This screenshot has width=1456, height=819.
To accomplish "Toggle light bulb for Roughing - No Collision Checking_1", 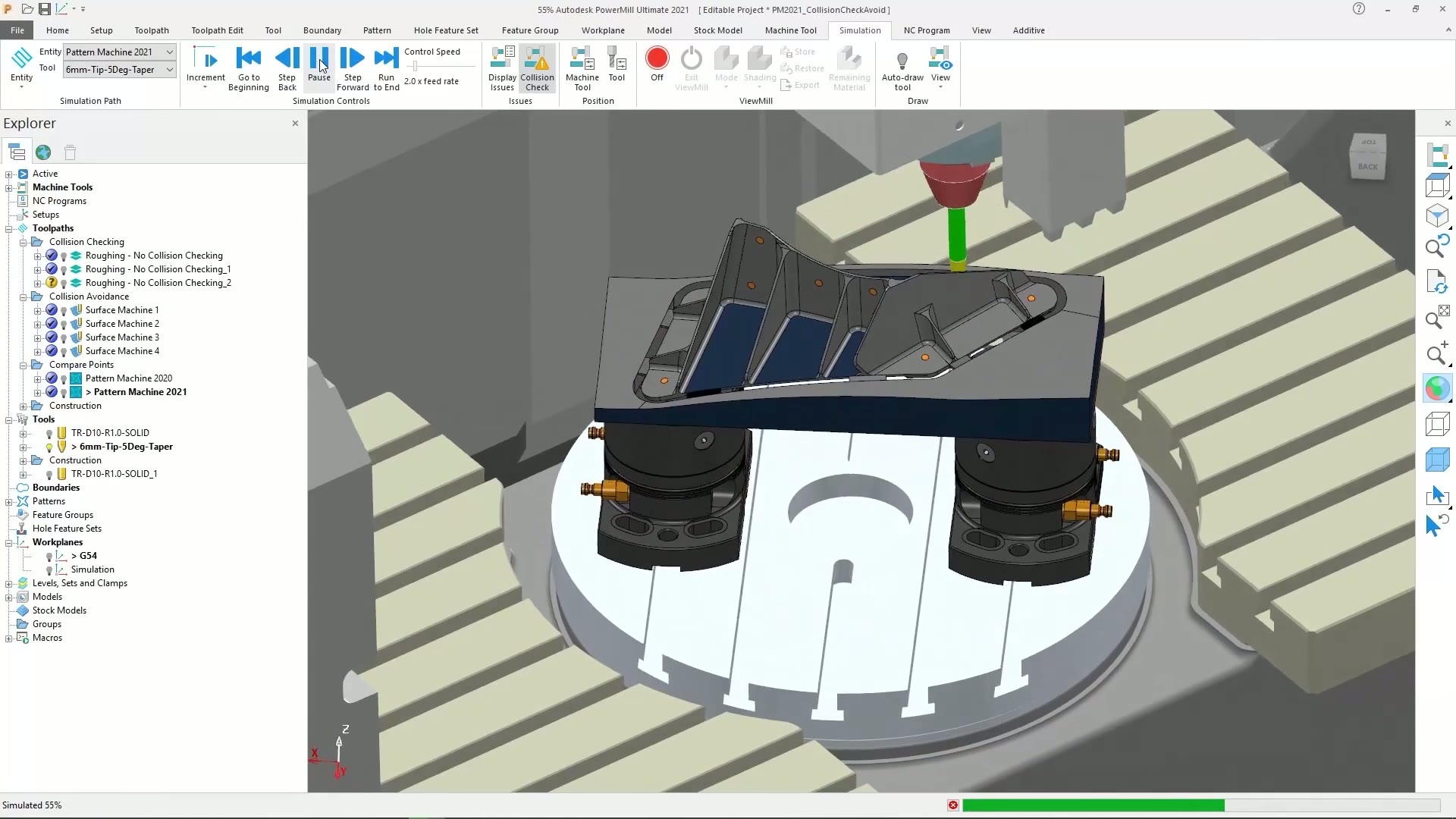I will [64, 270].
